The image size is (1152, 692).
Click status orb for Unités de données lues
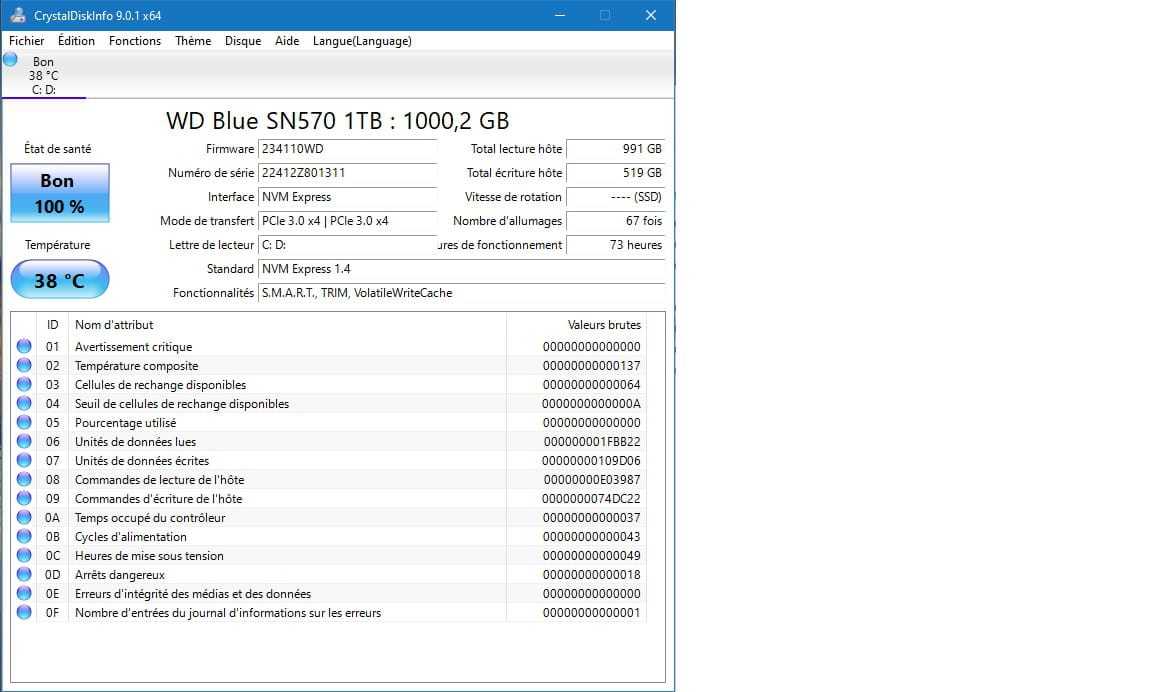pos(24,441)
